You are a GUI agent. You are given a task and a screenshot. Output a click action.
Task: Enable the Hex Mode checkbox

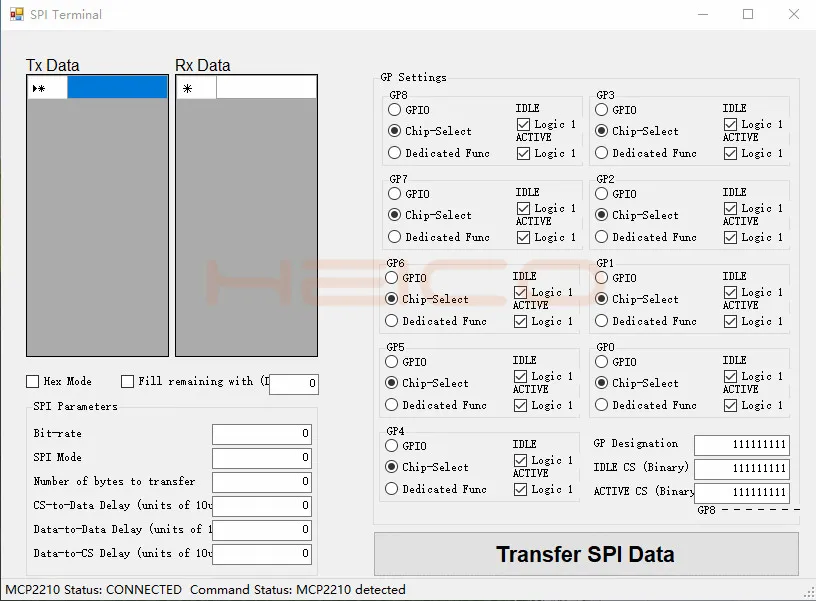tap(32, 381)
